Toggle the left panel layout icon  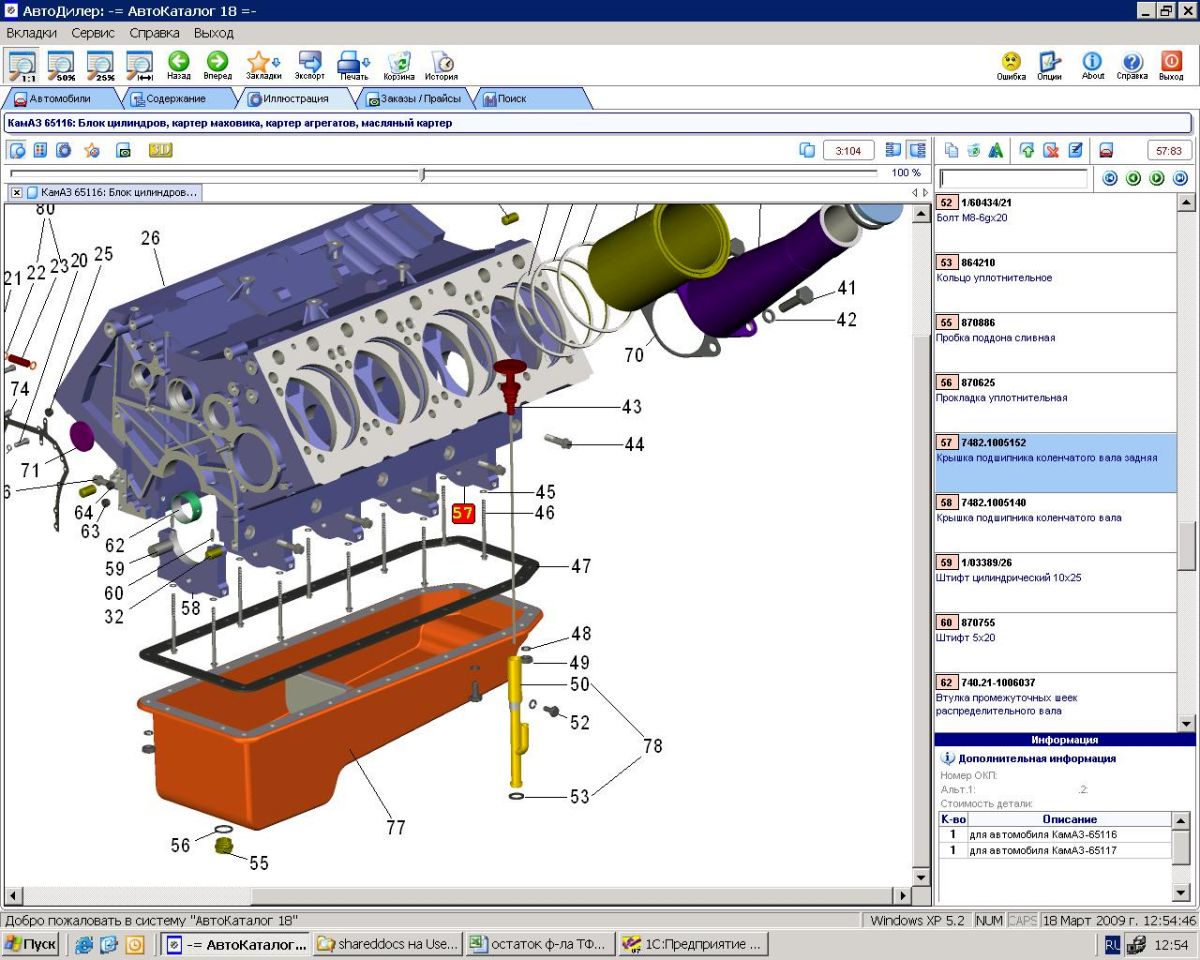coord(895,151)
